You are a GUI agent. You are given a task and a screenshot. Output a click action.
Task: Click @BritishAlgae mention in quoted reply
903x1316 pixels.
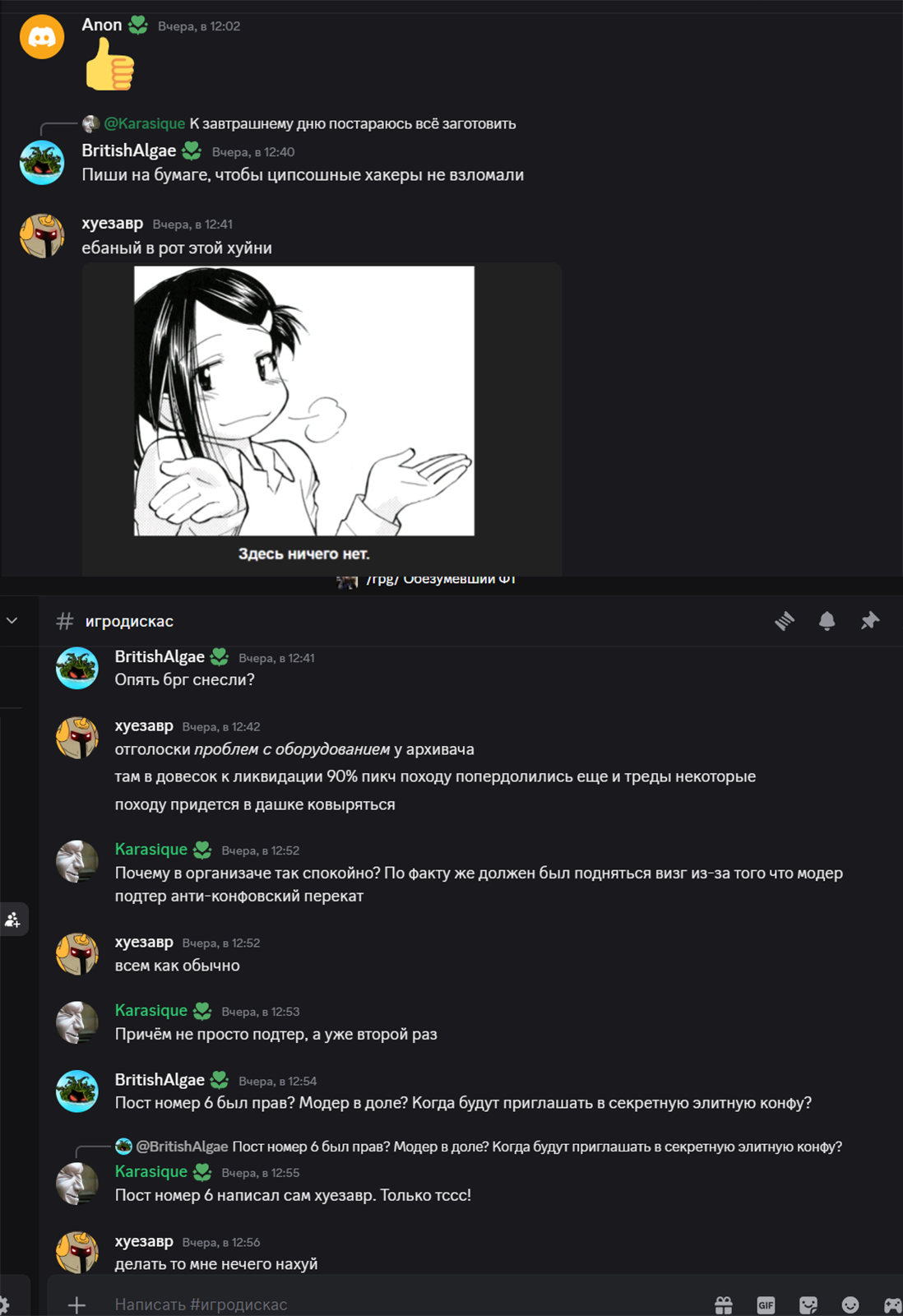182,1147
